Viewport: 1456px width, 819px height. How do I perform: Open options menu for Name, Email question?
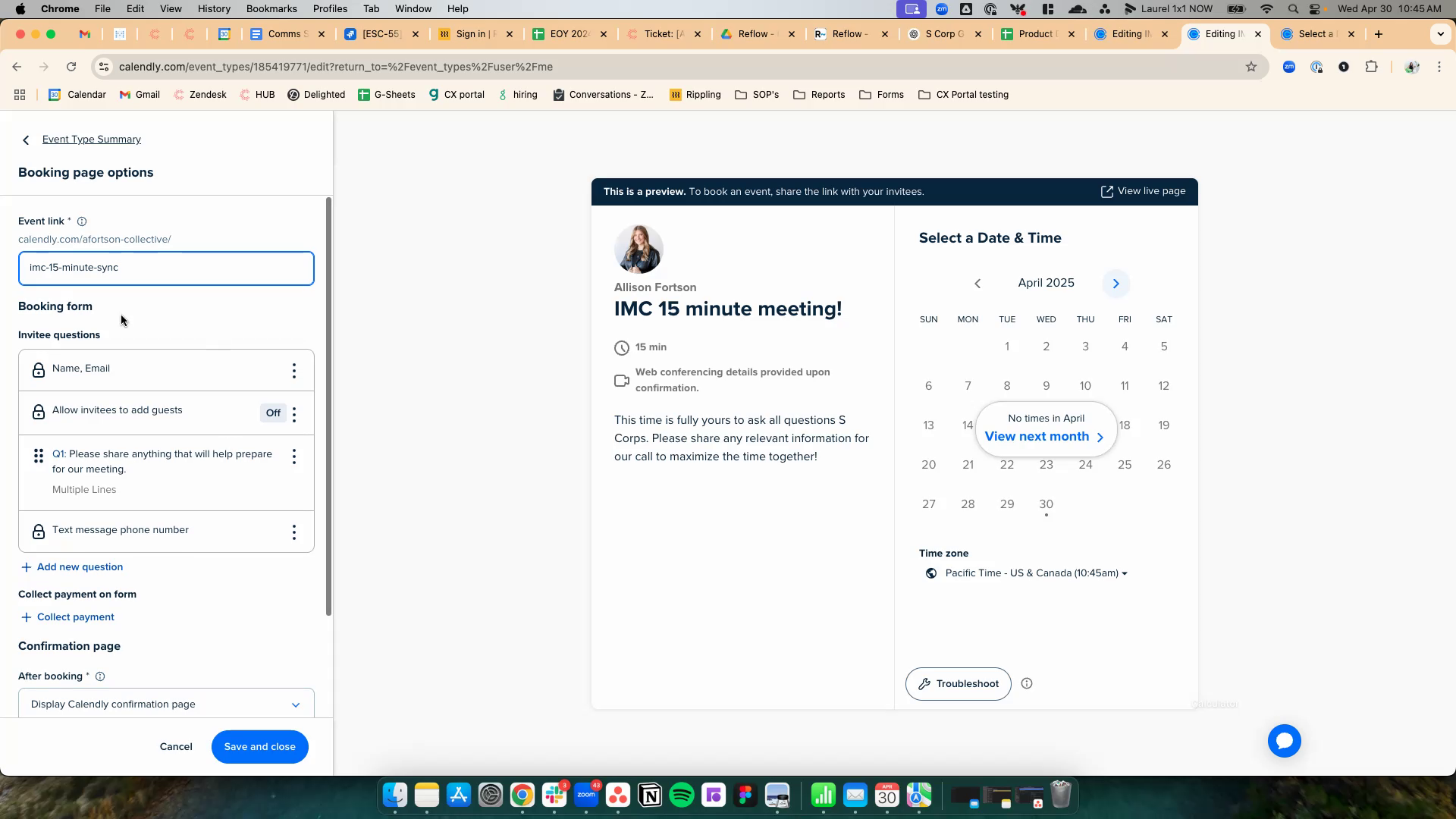(x=294, y=371)
